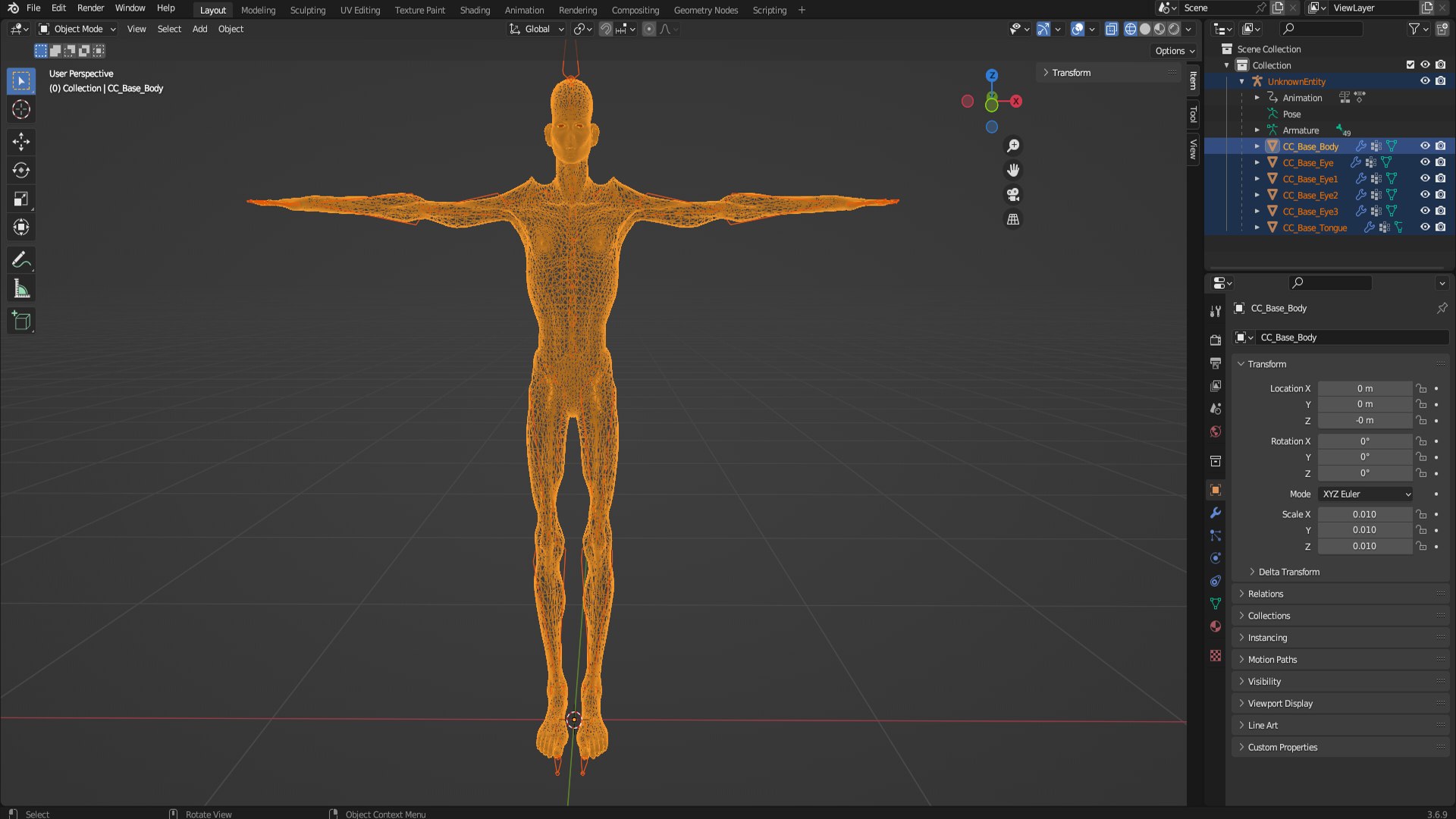Click the X axis of the gizmo
The image size is (1456, 819).
1016,101
